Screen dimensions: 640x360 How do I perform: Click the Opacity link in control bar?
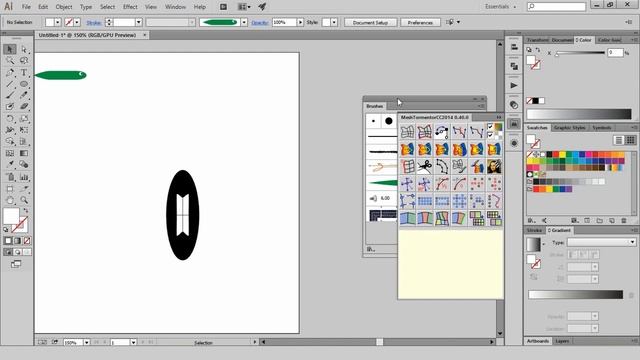pos(260,22)
